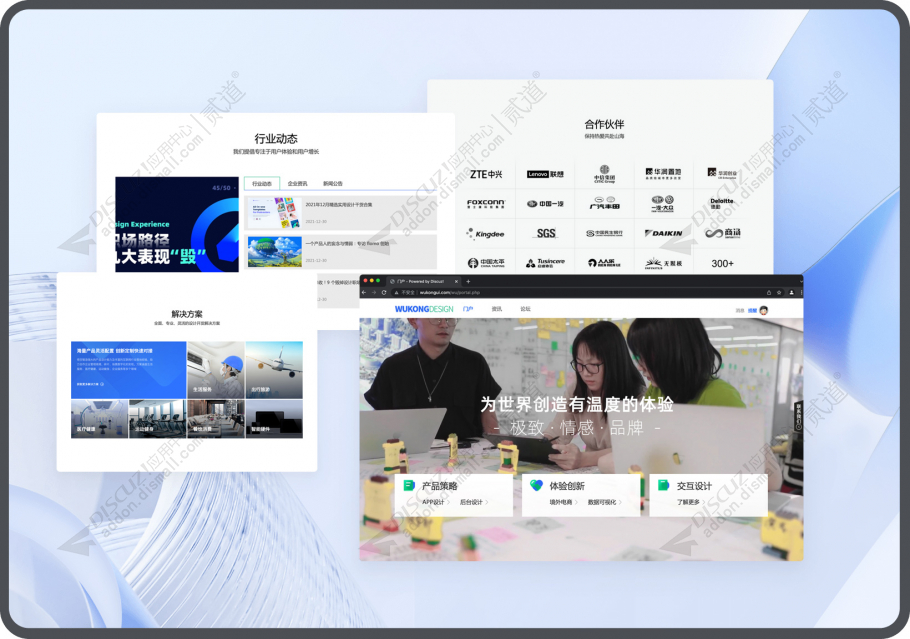Click the Kingdee partner logo
The width and height of the screenshot is (910, 639).
(486, 234)
